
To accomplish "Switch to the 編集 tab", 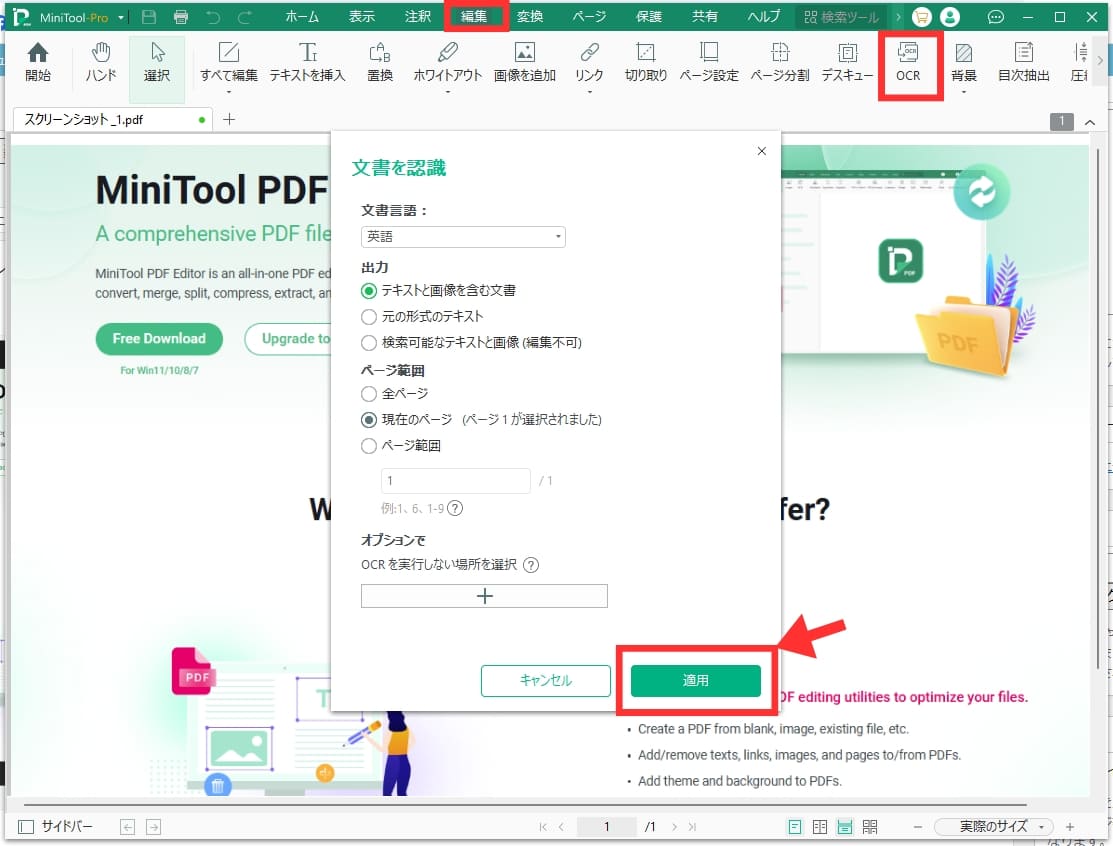I will click(474, 16).
